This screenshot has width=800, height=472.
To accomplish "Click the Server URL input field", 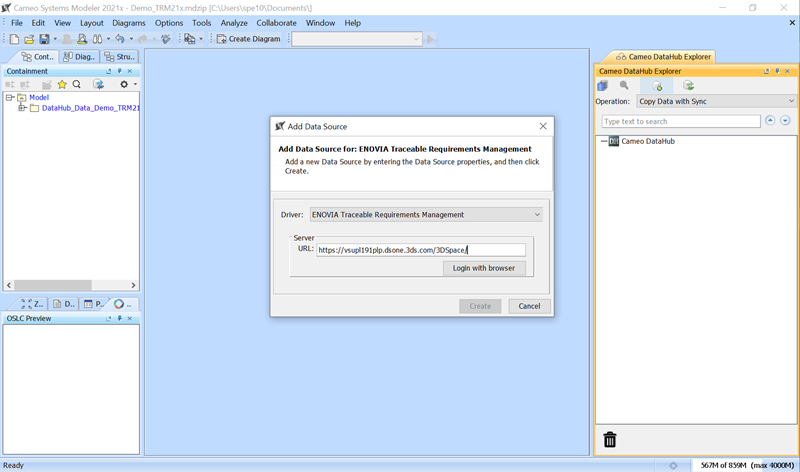I will pyautogui.click(x=420, y=250).
